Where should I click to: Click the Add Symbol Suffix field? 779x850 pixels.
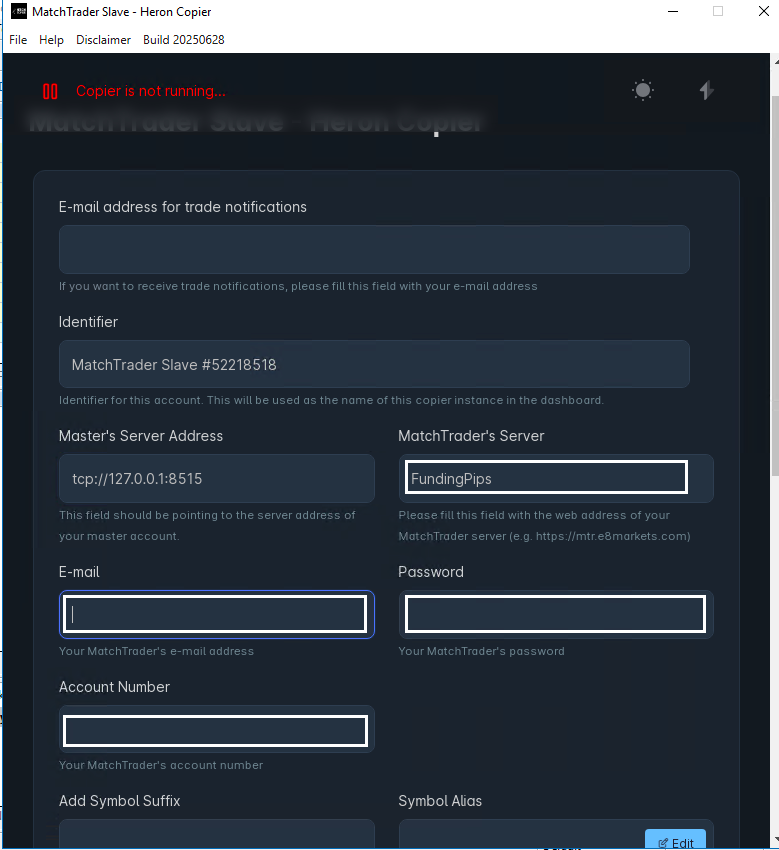coord(216,834)
